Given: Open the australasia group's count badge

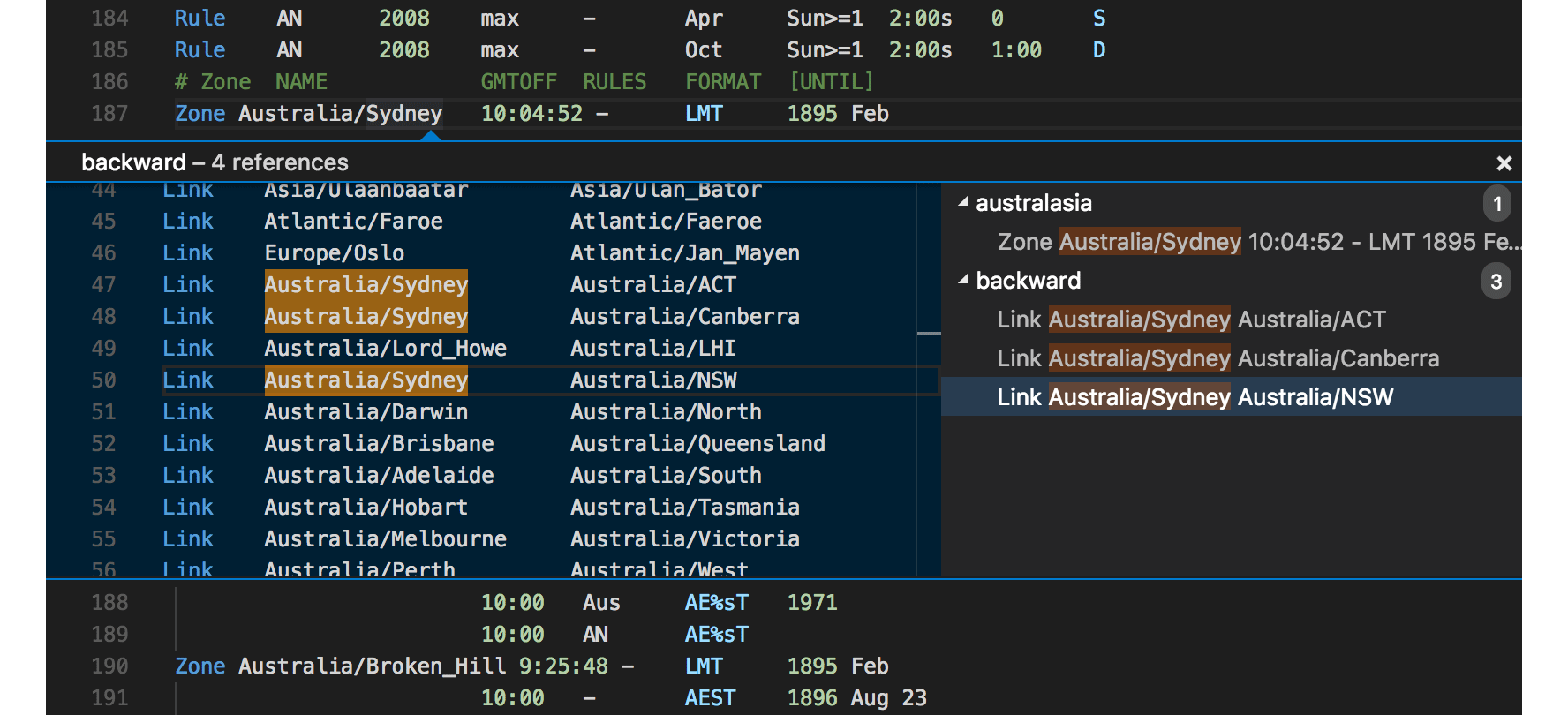Looking at the screenshot, I should (1496, 204).
